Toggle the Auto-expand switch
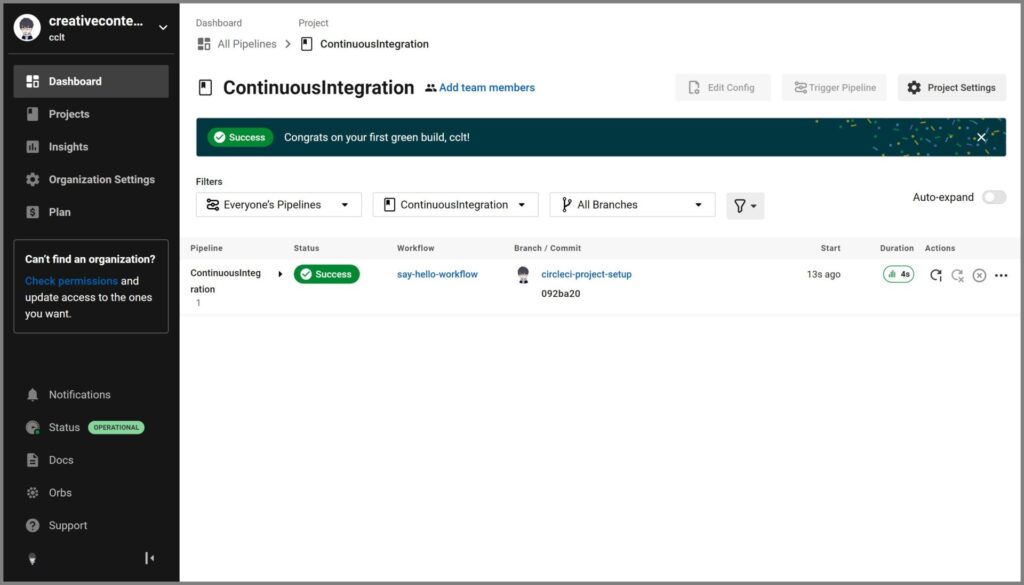1024x585 pixels. pos(993,197)
